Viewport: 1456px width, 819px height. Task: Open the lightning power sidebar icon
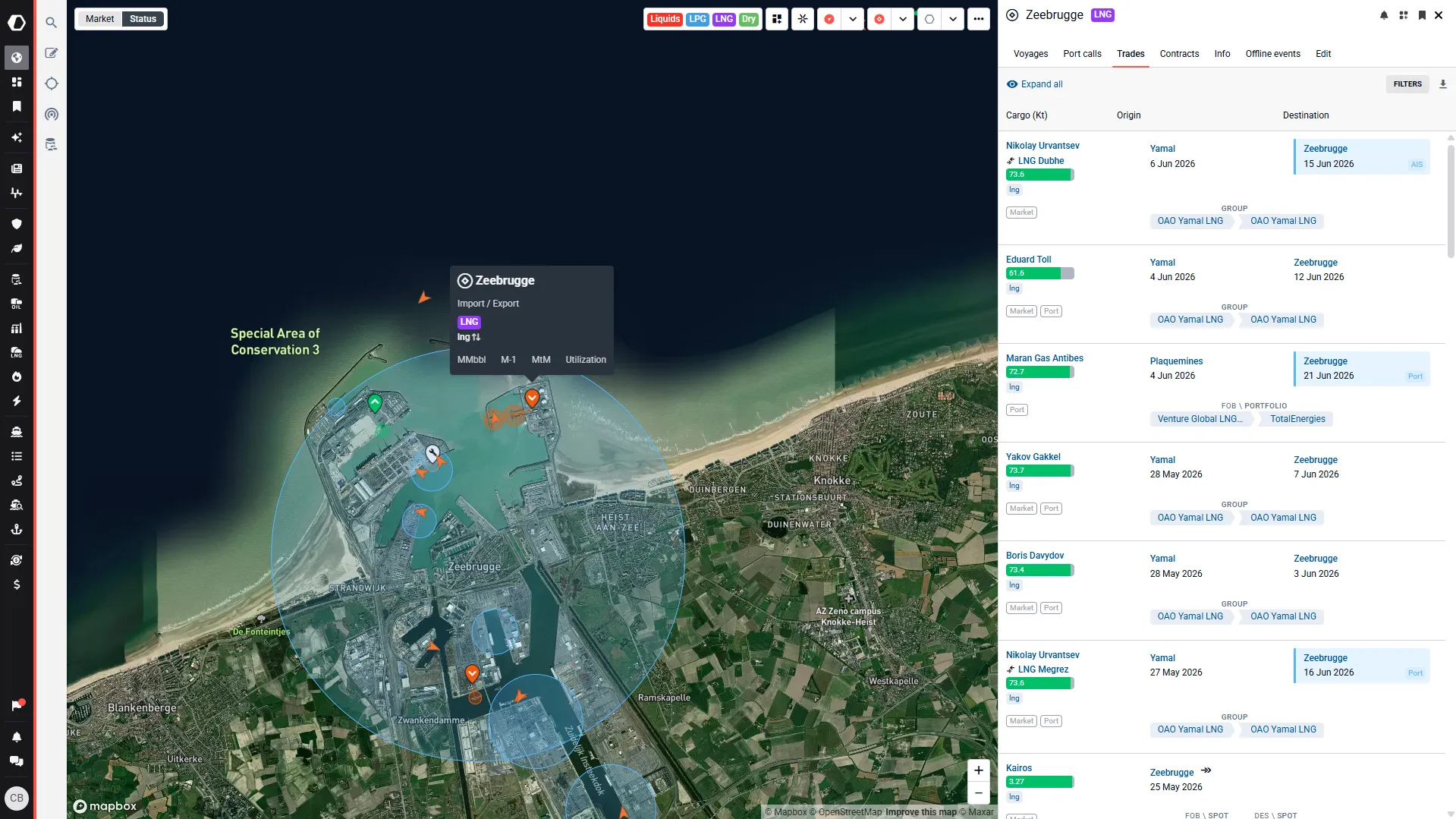[x=17, y=401]
